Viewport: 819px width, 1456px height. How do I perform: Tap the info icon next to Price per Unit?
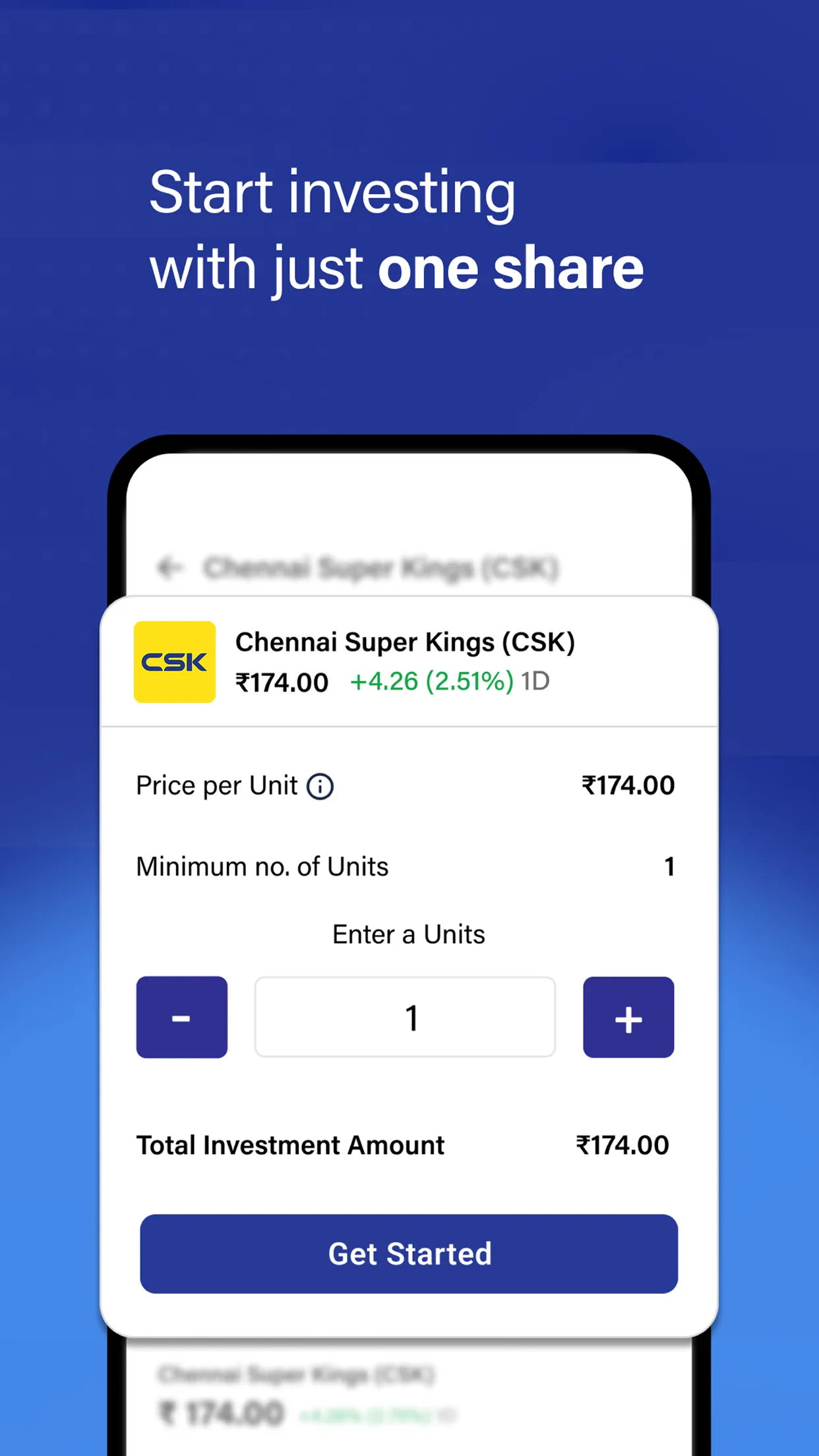point(320,786)
